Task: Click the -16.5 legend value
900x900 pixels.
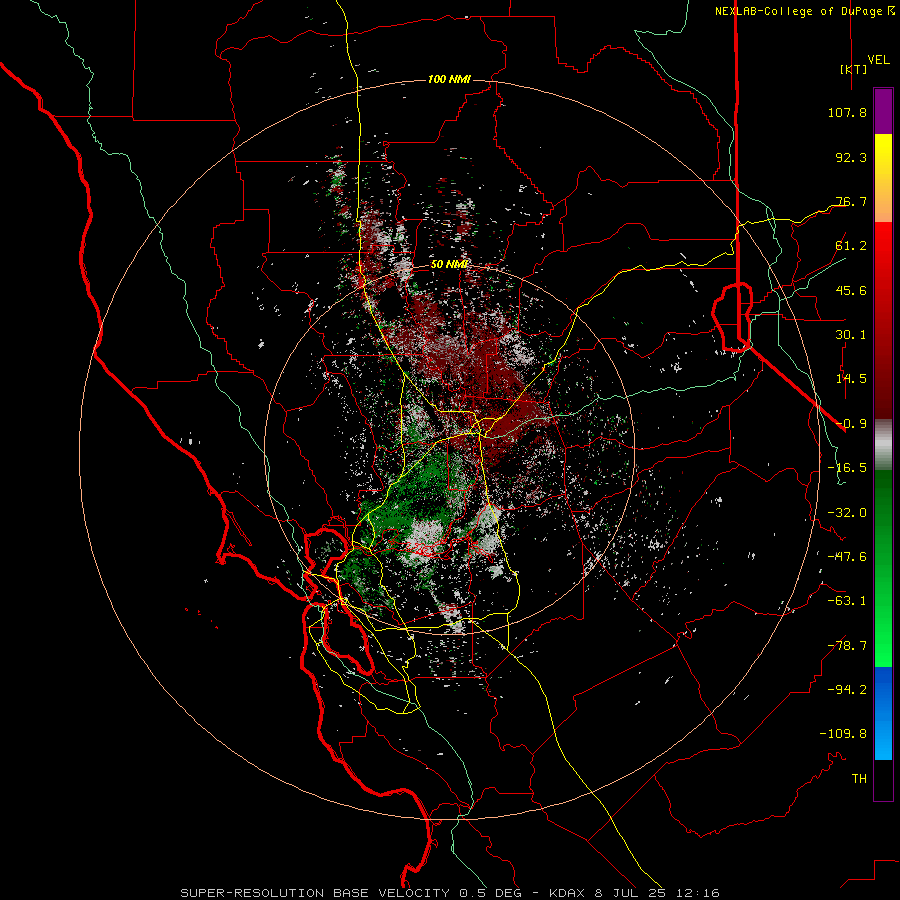Action: (x=847, y=468)
